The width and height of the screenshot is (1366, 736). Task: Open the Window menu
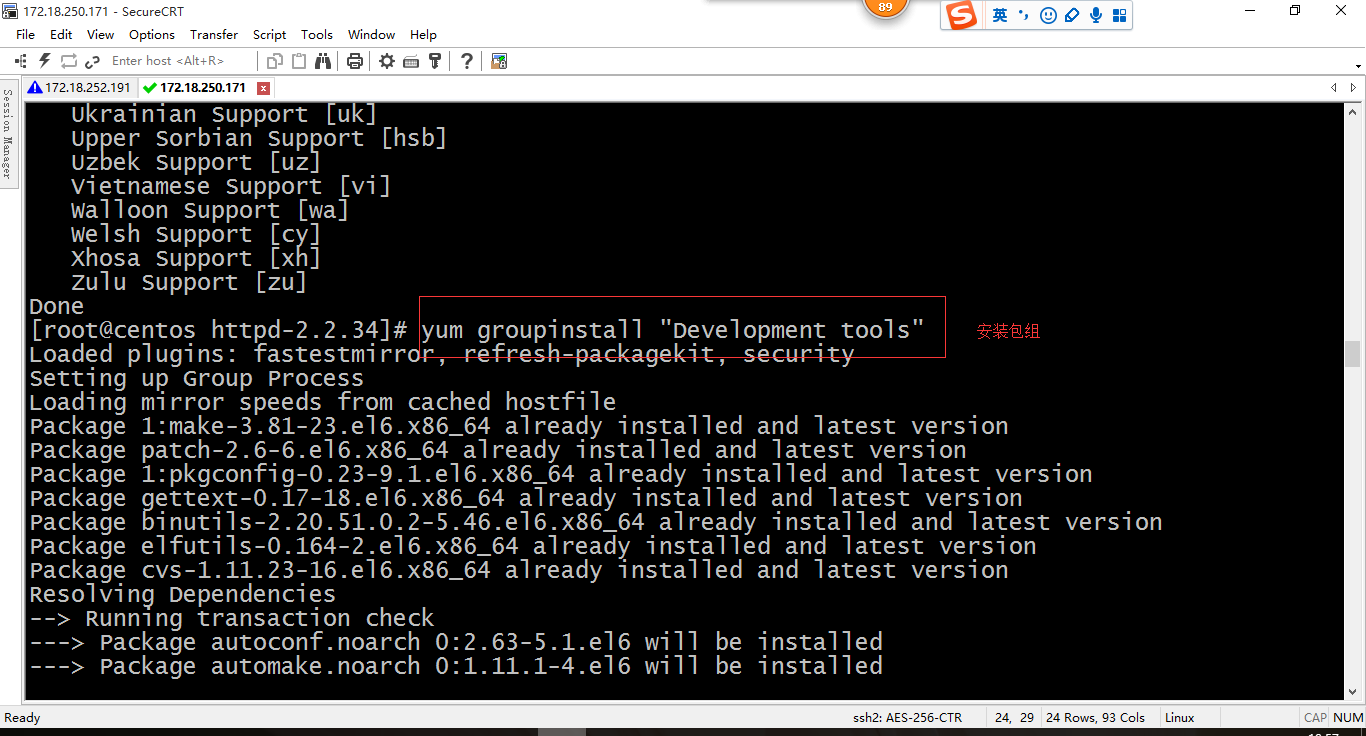coord(371,34)
